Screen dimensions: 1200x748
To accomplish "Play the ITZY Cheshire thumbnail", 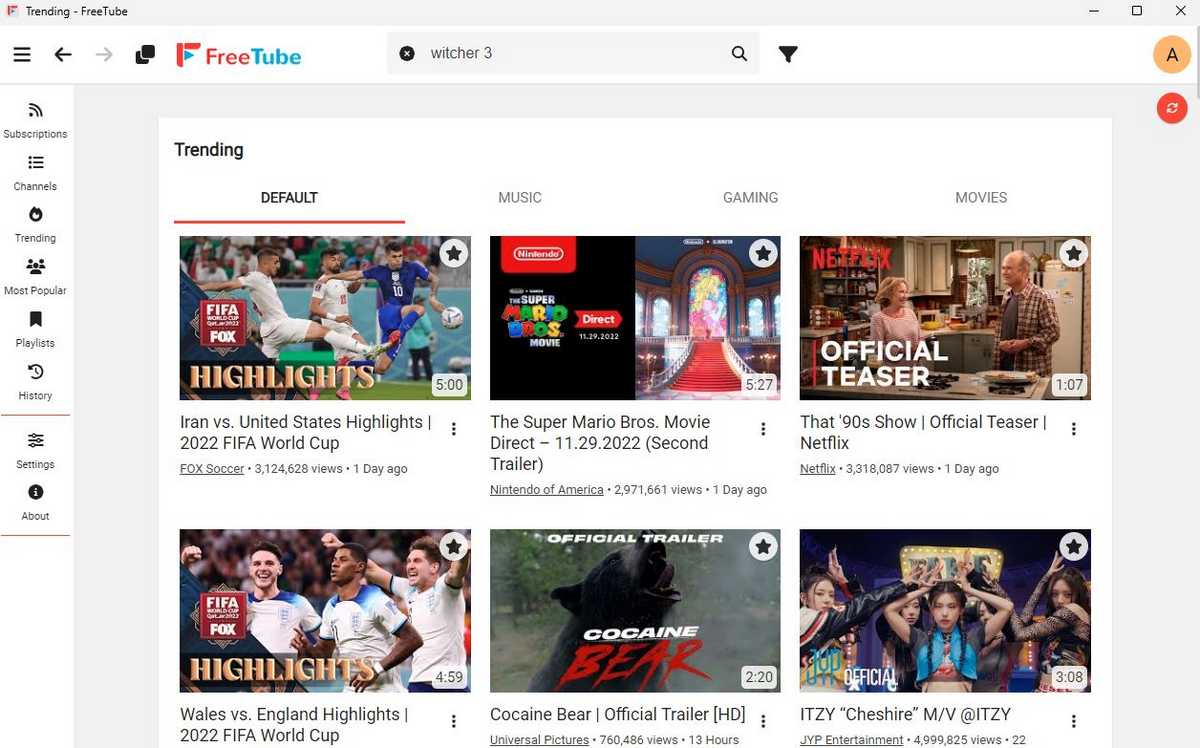I will coord(945,611).
